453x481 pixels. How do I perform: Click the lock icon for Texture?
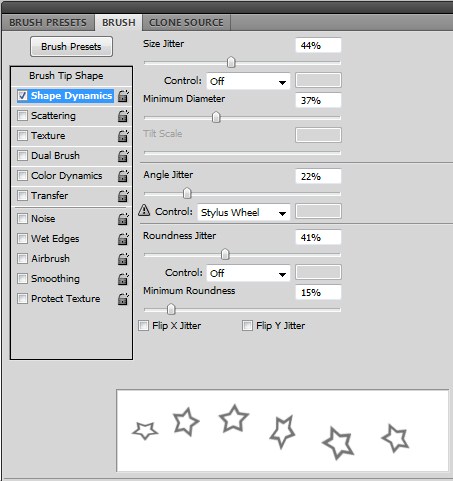tap(123, 136)
